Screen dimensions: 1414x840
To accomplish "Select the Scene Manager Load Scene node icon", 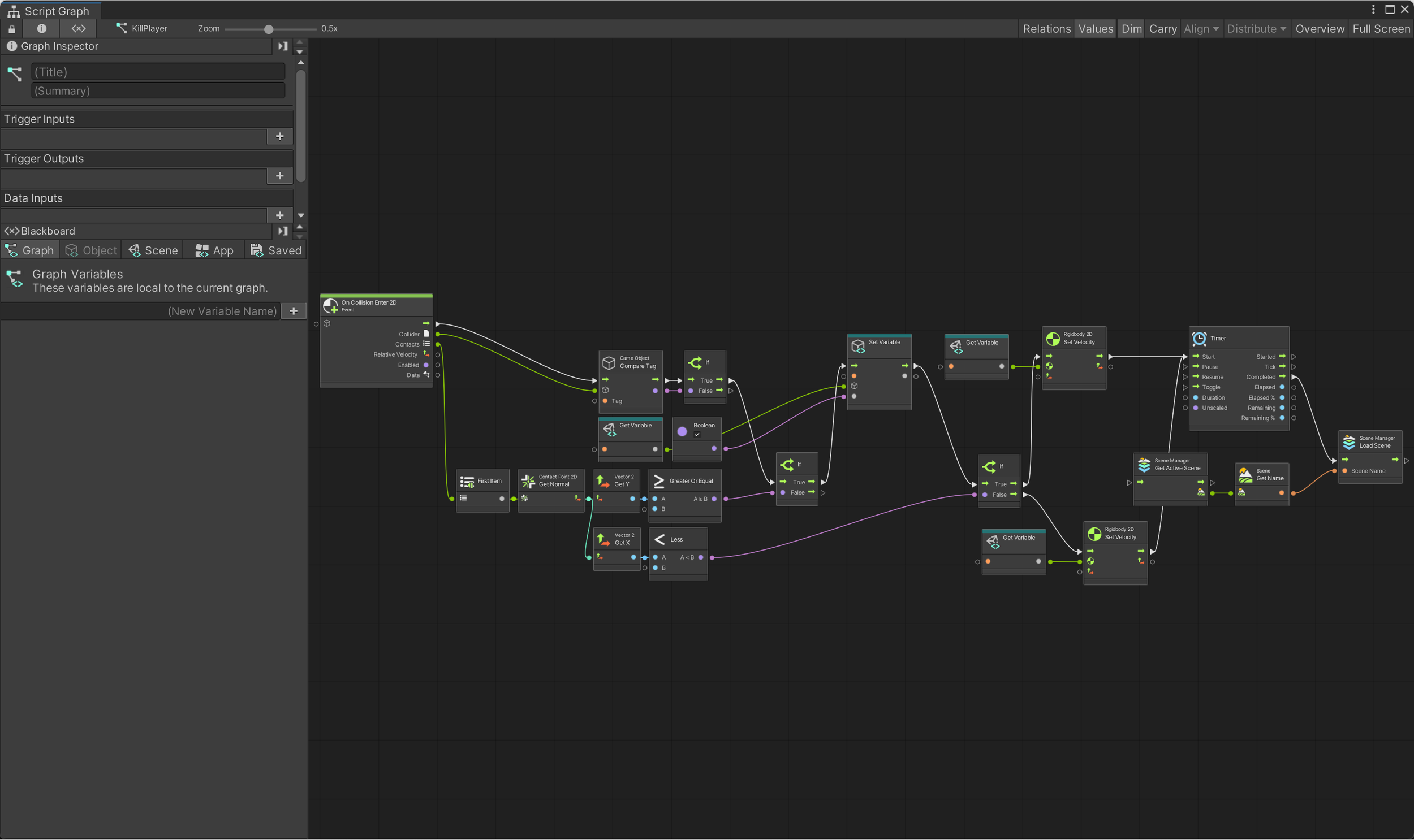I will click(1349, 441).
